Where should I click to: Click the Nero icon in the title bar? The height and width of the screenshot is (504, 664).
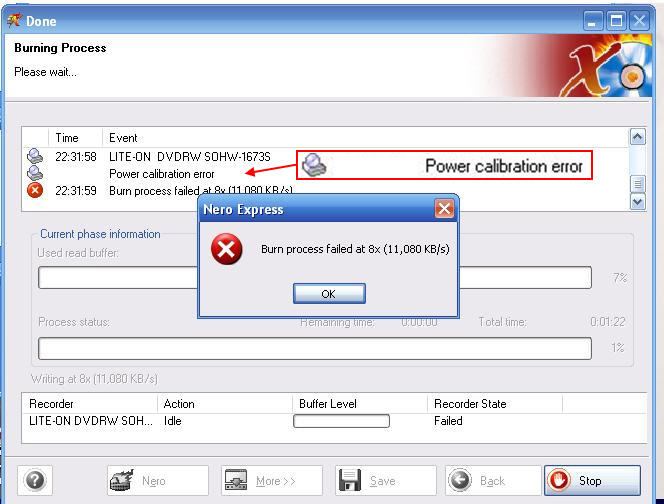pos(14,20)
